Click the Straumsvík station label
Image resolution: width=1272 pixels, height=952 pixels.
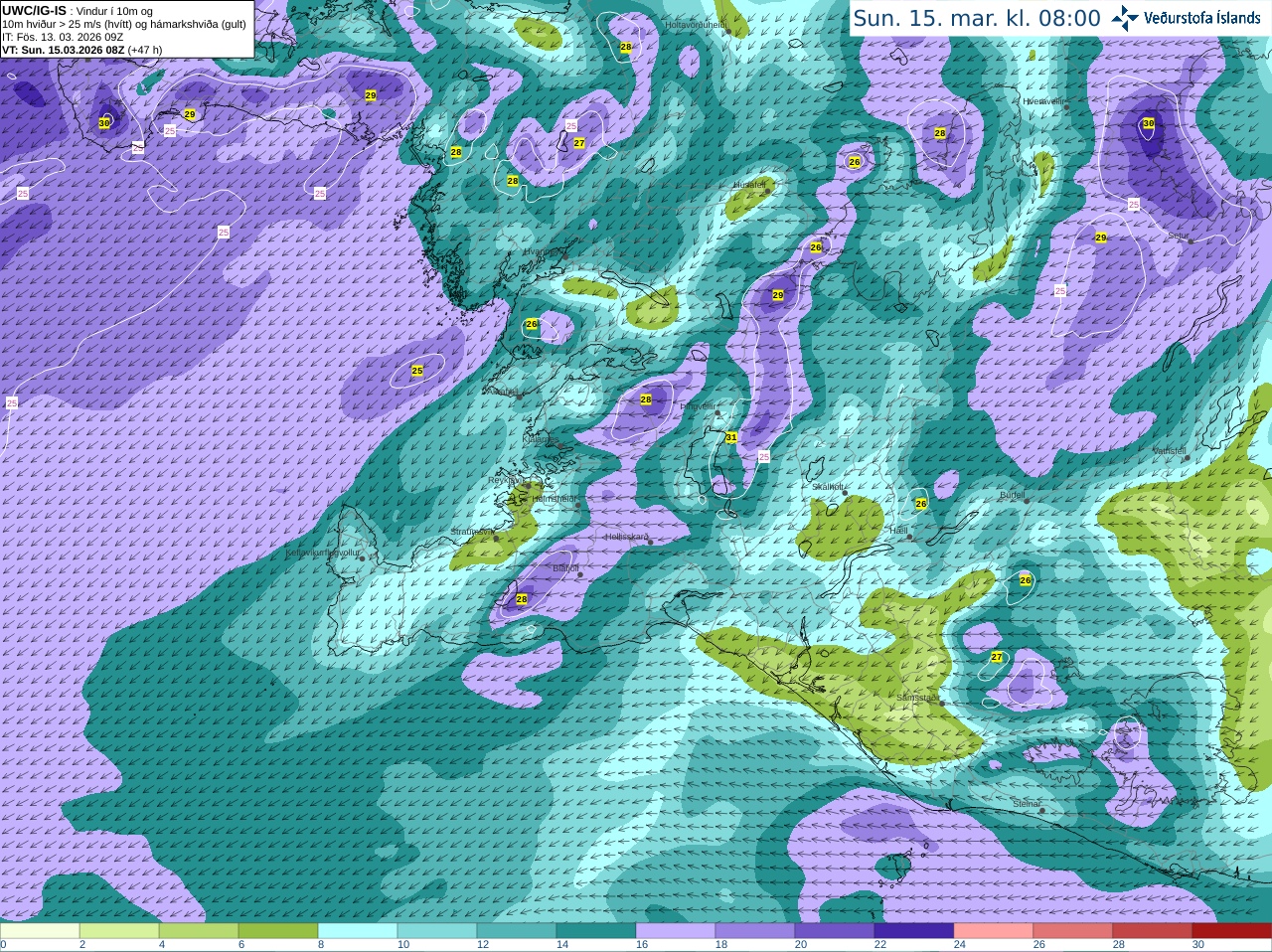[x=471, y=532]
